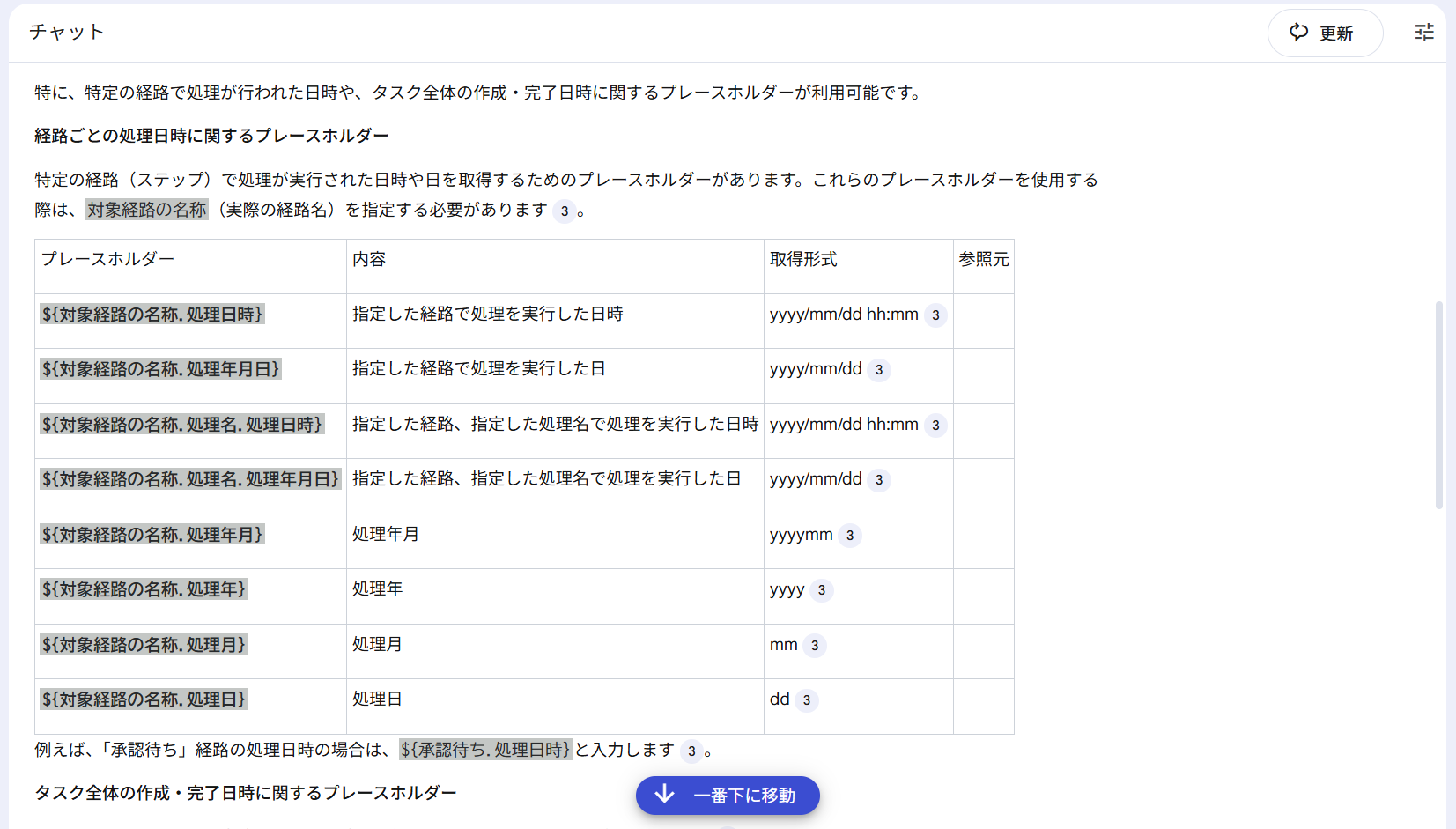Click the down-arrow icon on 一番下に移動
1456x829 pixels.
click(x=665, y=796)
